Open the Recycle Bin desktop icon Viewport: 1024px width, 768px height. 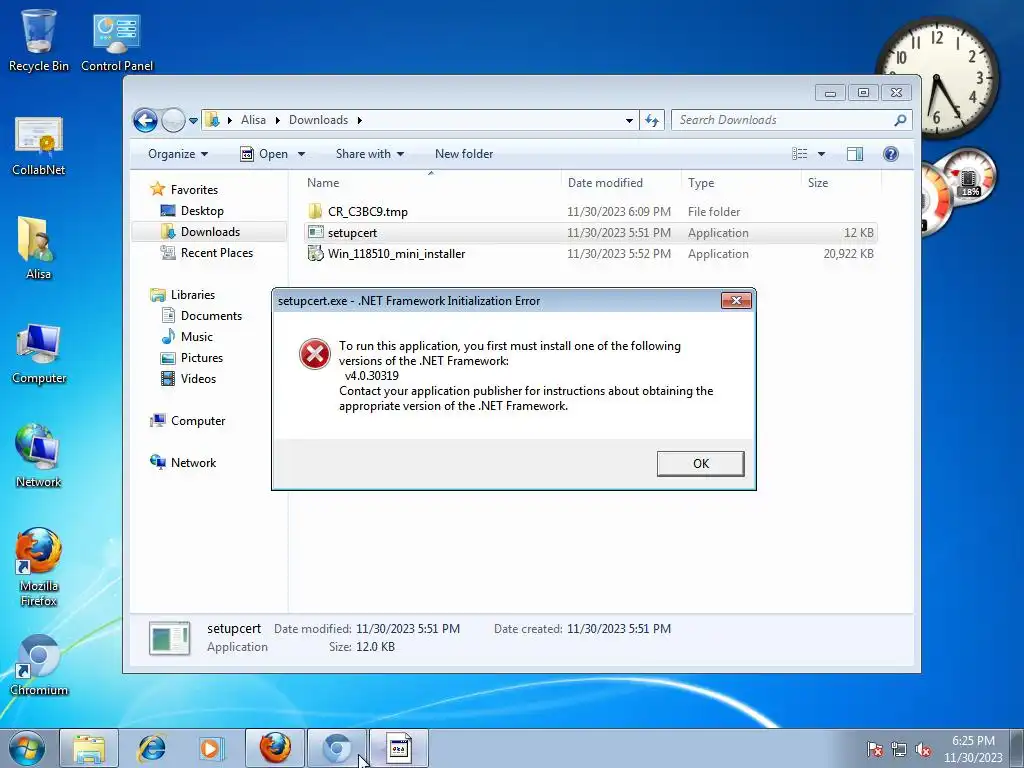tap(39, 39)
